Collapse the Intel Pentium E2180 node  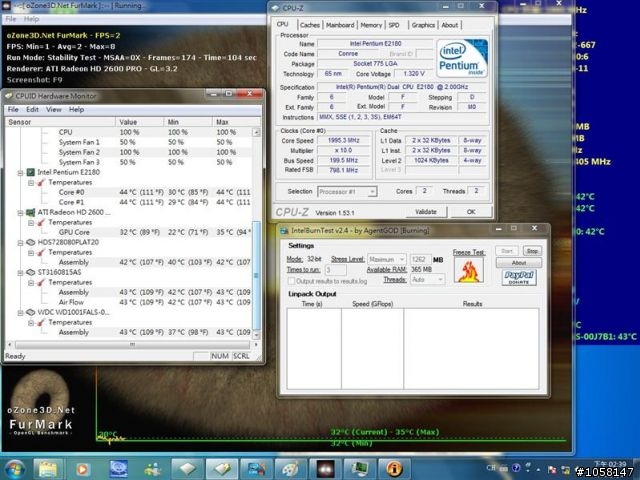pos(20,173)
